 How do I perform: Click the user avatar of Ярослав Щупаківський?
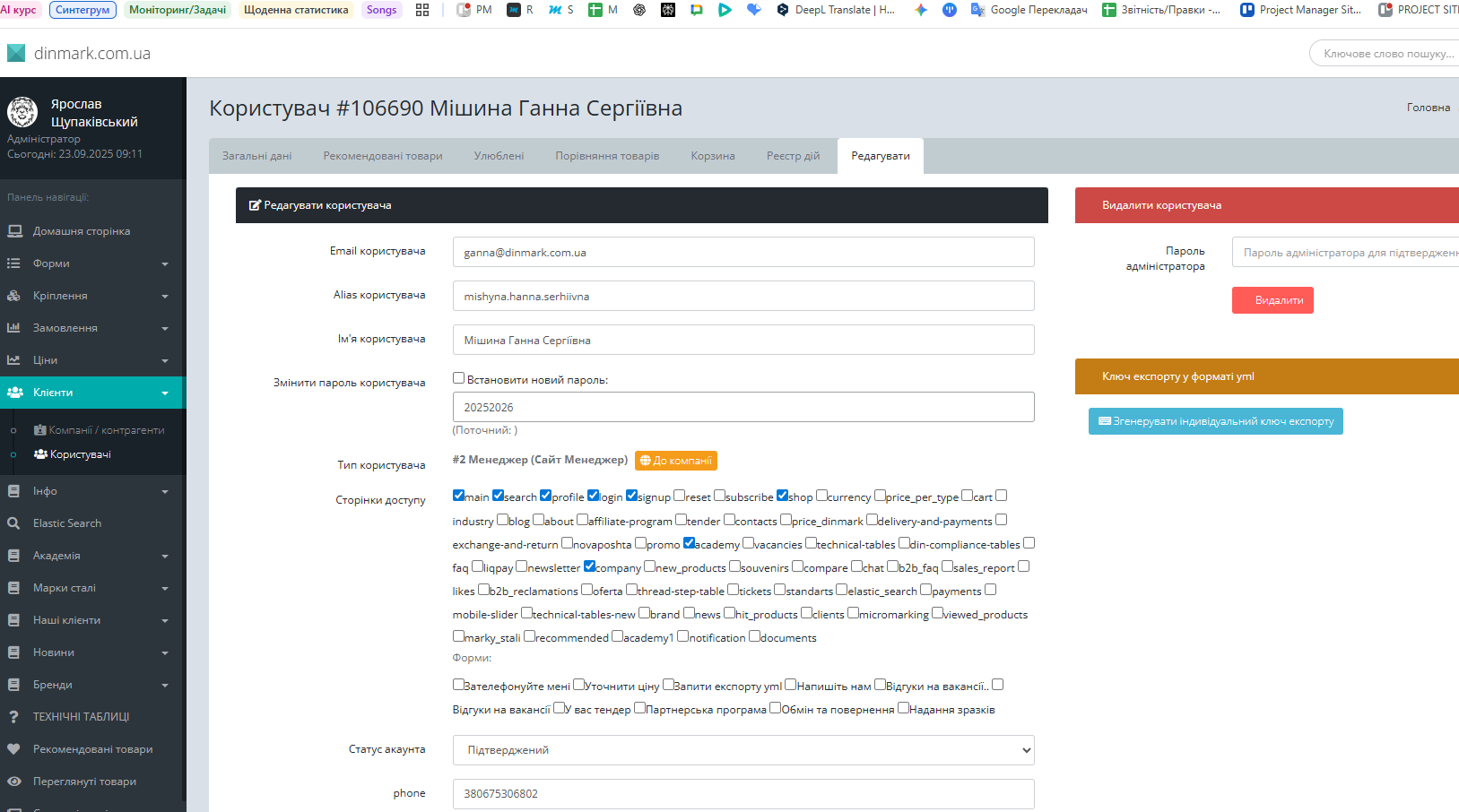coord(22,112)
